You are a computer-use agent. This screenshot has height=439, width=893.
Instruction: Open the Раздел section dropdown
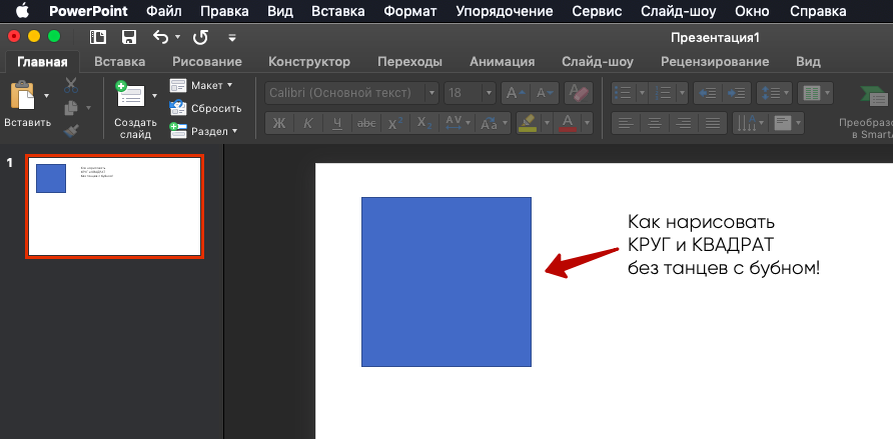click(203, 132)
